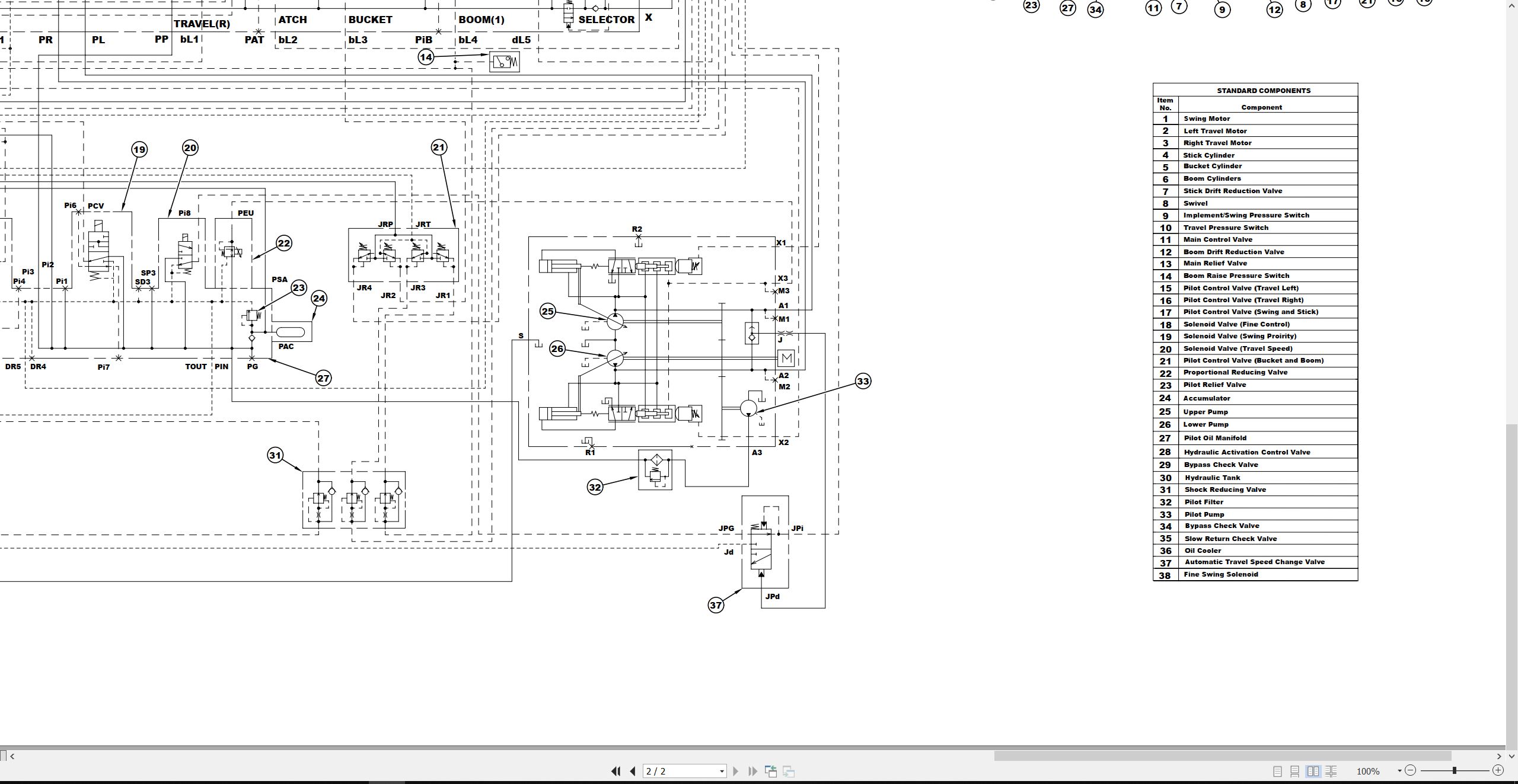The width and height of the screenshot is (1518, 784).
Task: Go to the previous page
Action: pyautogui.click(x=633, y=771)
